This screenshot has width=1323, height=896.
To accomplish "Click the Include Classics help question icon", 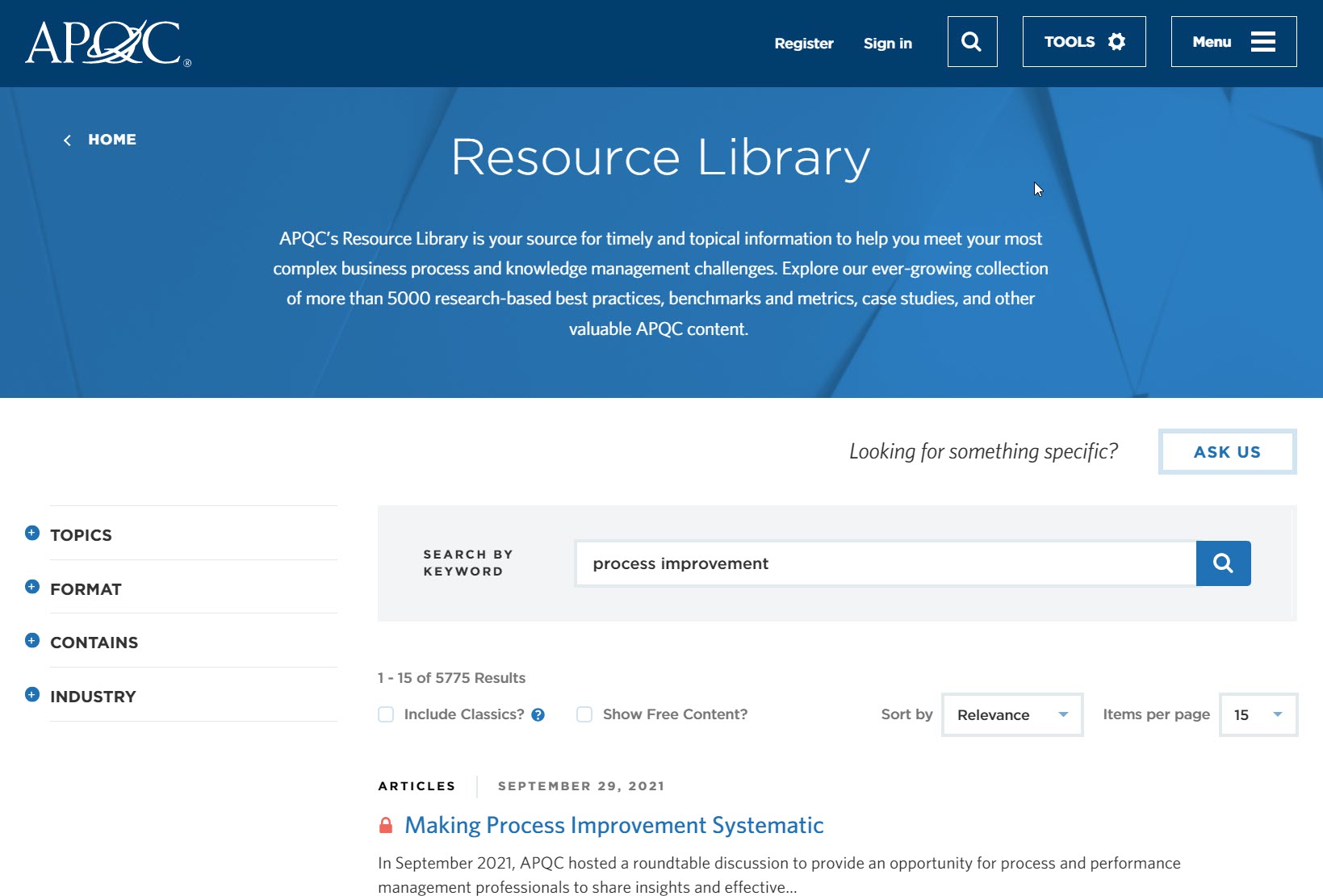I will coord(538,715).
